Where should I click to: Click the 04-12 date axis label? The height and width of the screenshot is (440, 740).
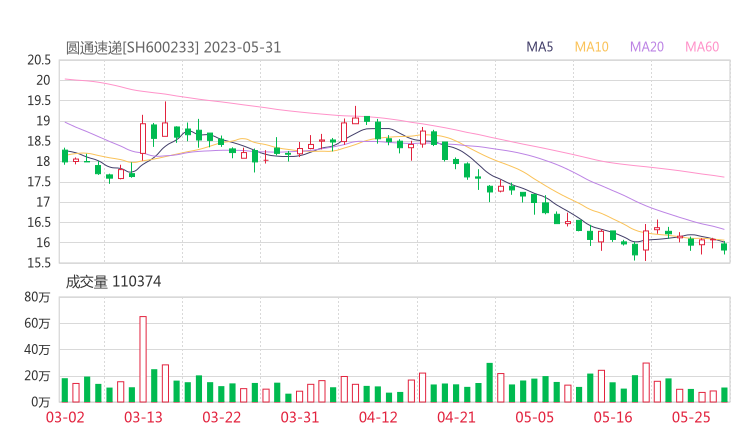pyautogui.click(x=378, y=417)
